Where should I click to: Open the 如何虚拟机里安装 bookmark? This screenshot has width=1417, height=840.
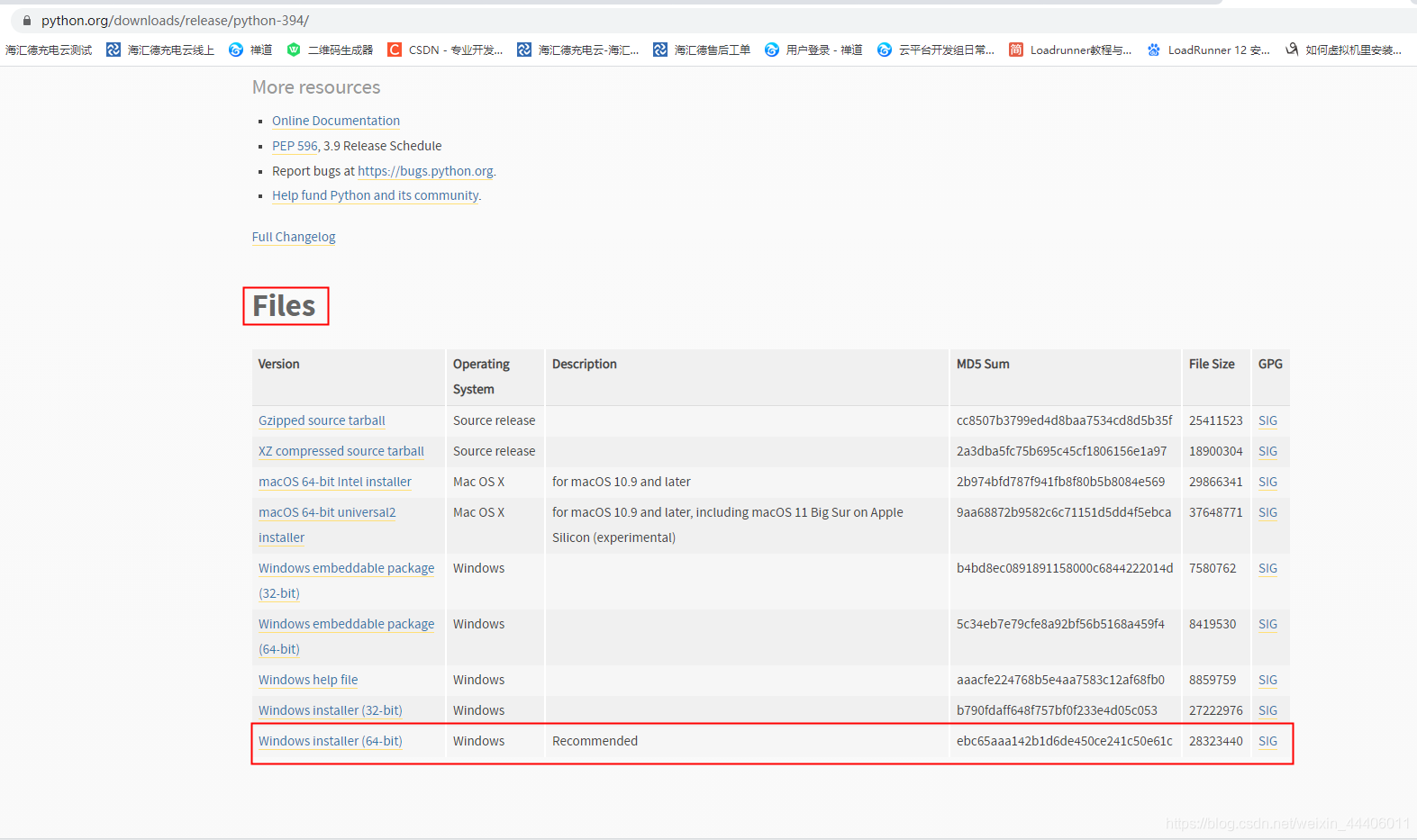1343,50
